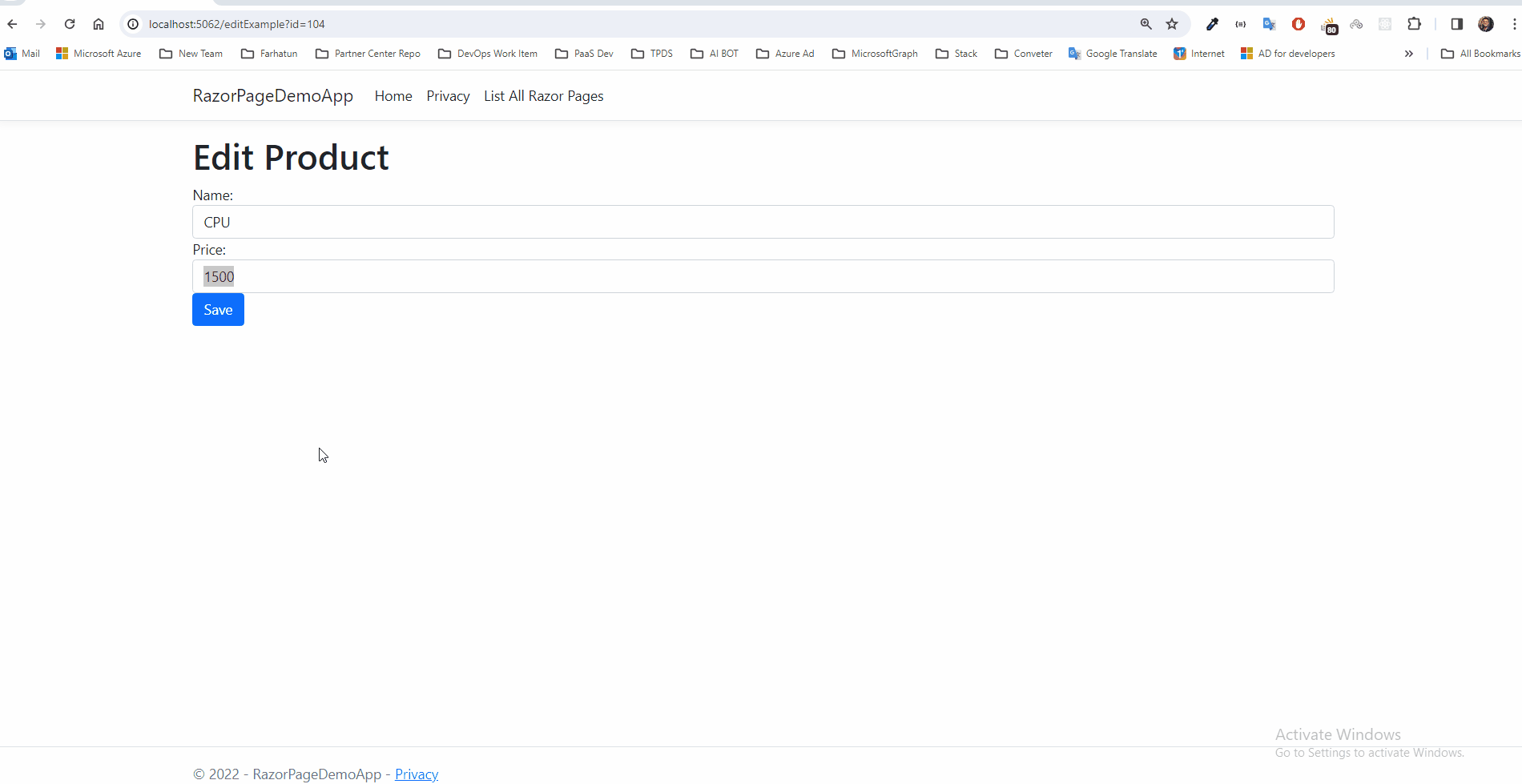Viewport: 1522px width, 784px height.
Task: Open the Mail bookmark with Outlook icon
Action: pos(22,53)
